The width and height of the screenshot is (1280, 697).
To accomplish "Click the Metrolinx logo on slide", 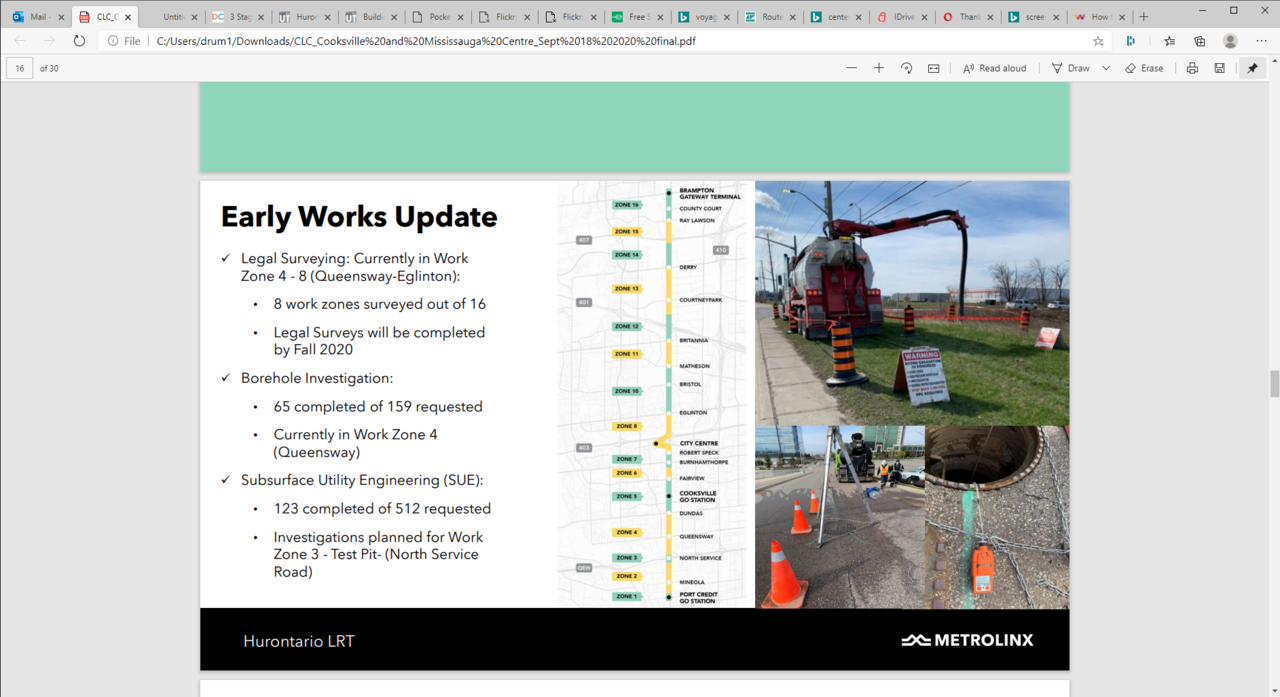I will point(967,640).
